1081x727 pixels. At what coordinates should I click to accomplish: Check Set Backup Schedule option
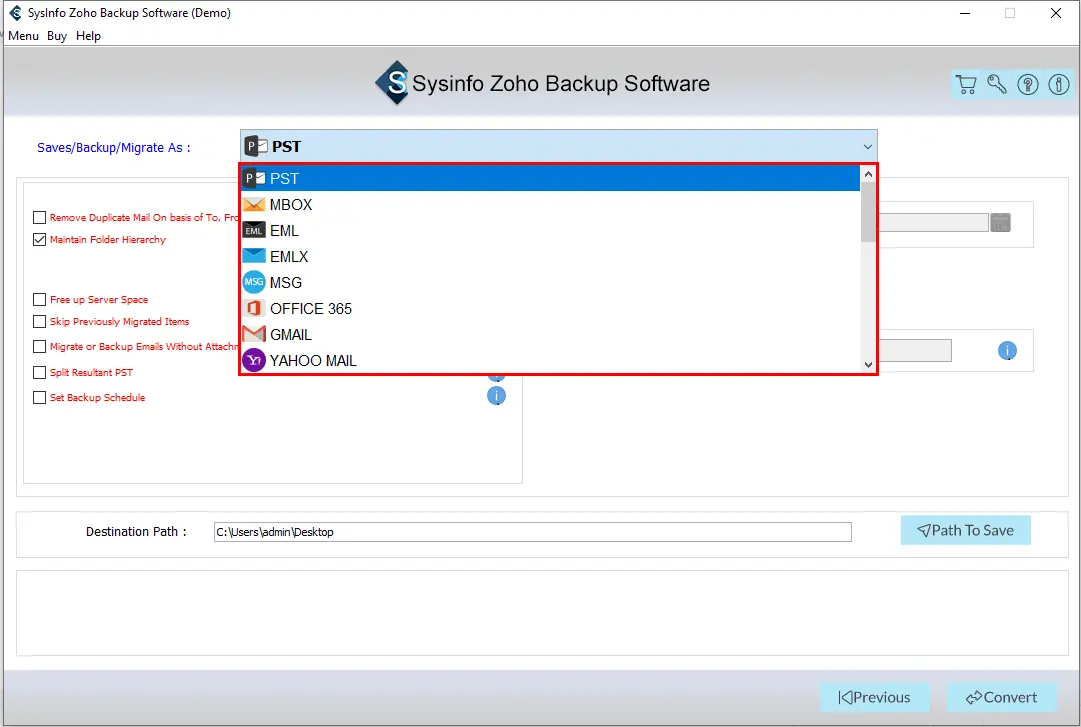[x=39, y=398]
